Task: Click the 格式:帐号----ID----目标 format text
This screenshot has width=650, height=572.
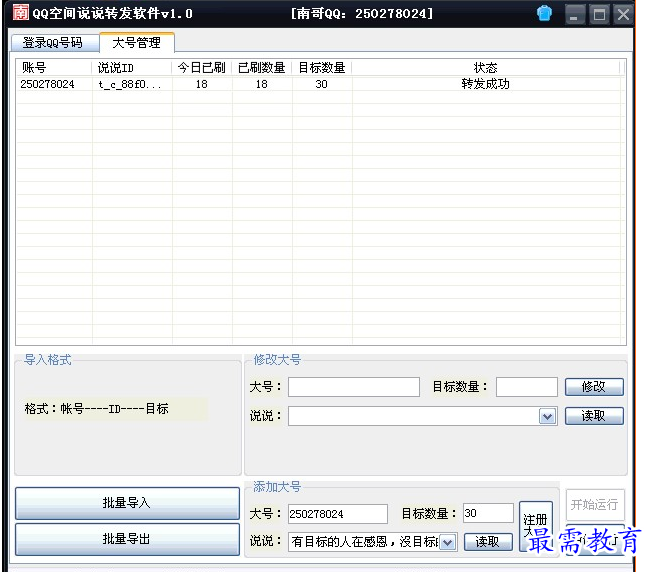Action: point(97,409)
